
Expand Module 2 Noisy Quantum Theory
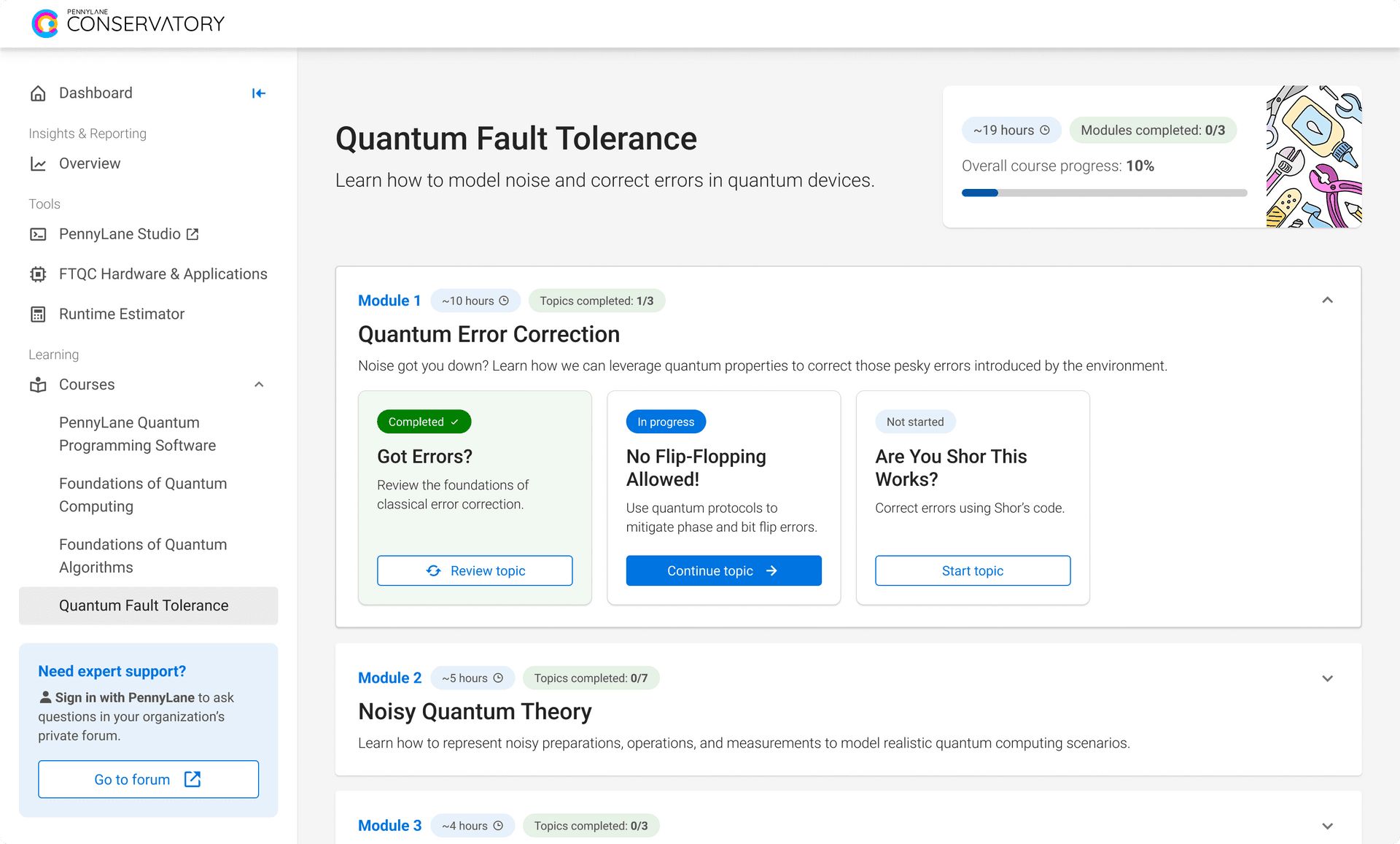[x=1327, y=678]
